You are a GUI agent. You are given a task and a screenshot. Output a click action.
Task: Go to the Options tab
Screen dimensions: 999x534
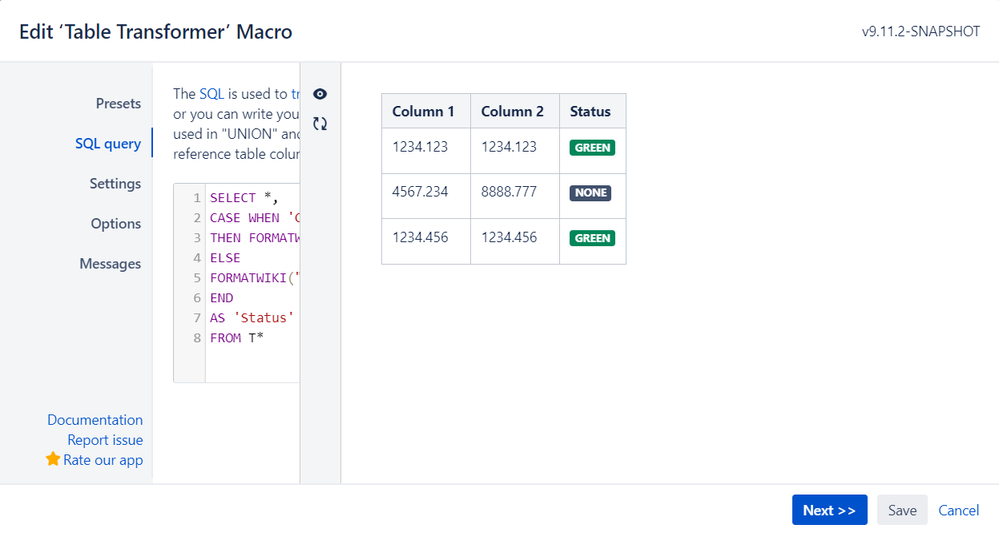116,224
